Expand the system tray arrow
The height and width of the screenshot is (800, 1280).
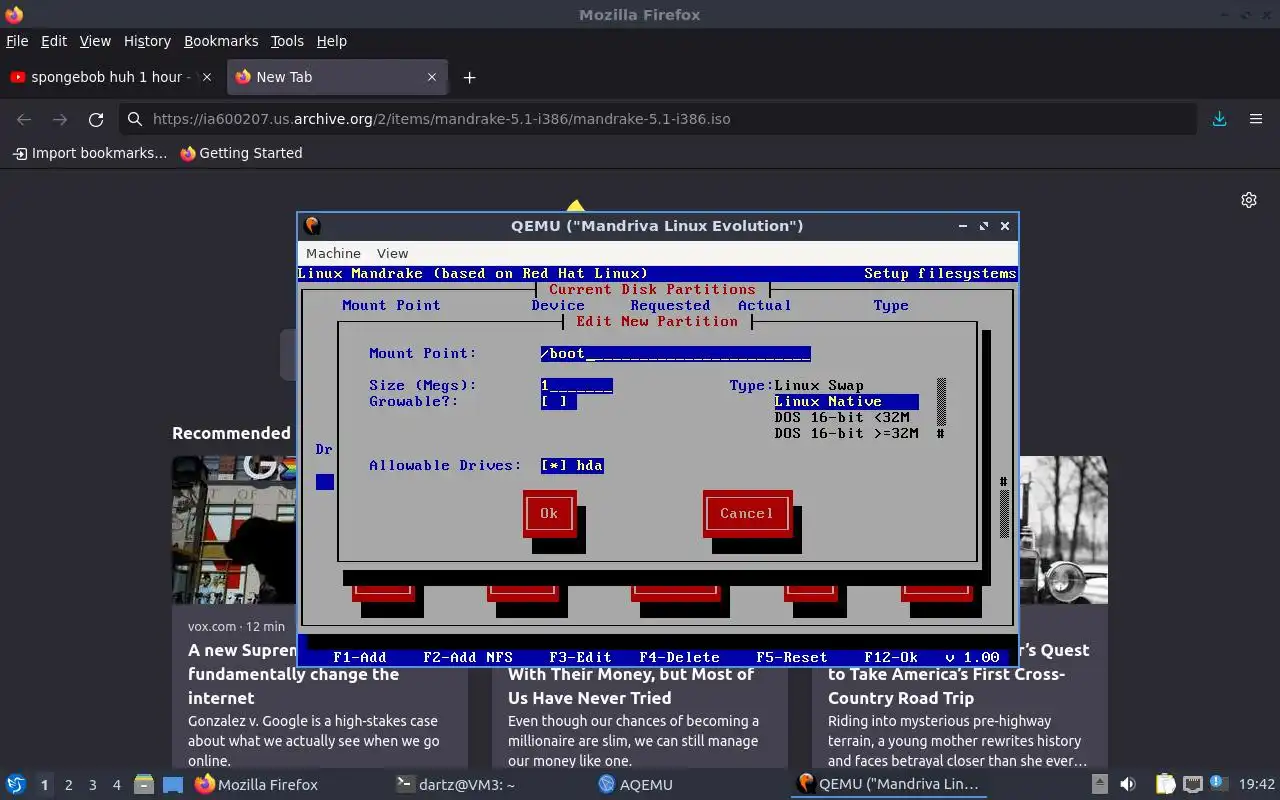1099,785
